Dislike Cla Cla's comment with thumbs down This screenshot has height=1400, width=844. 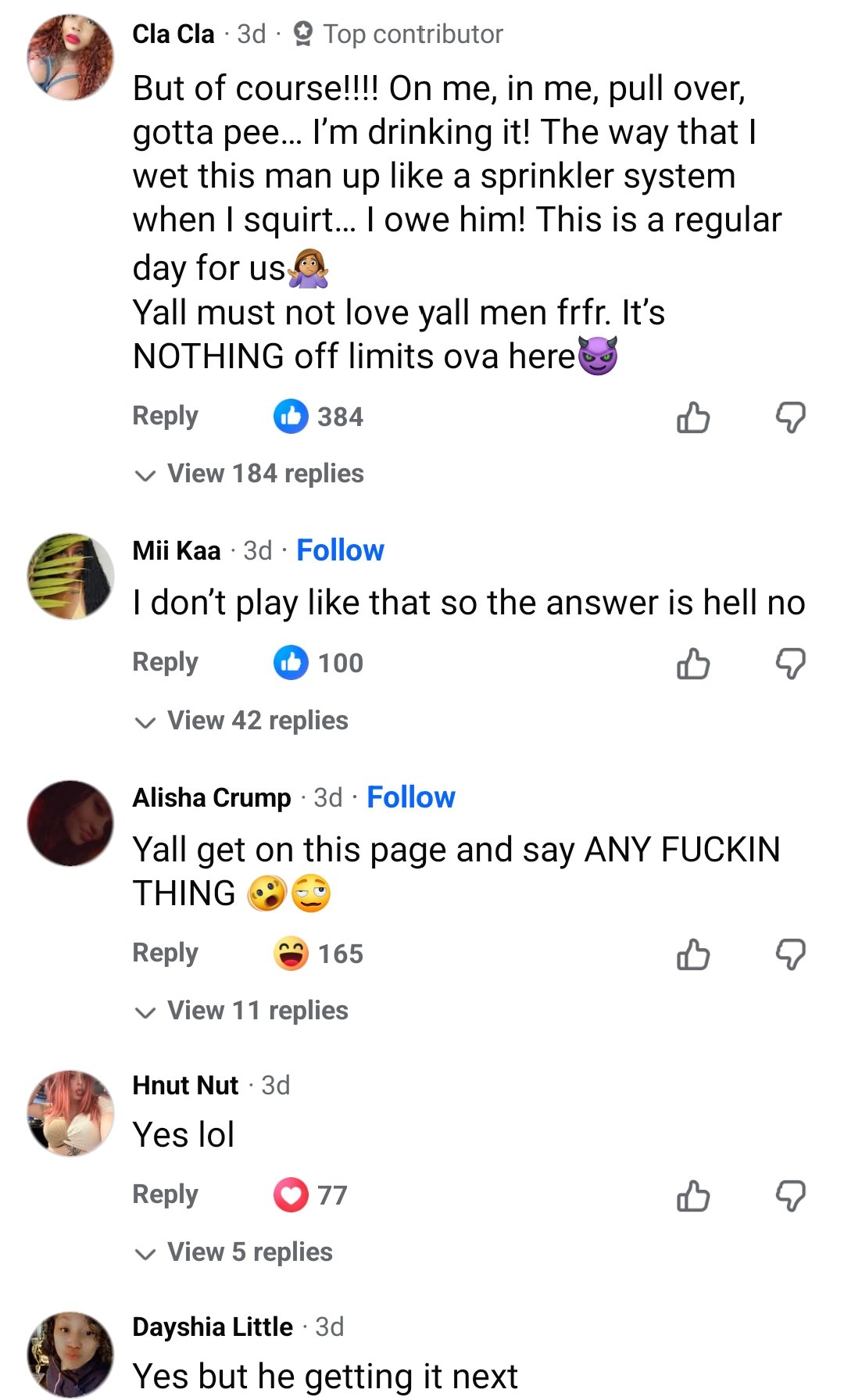790,417
